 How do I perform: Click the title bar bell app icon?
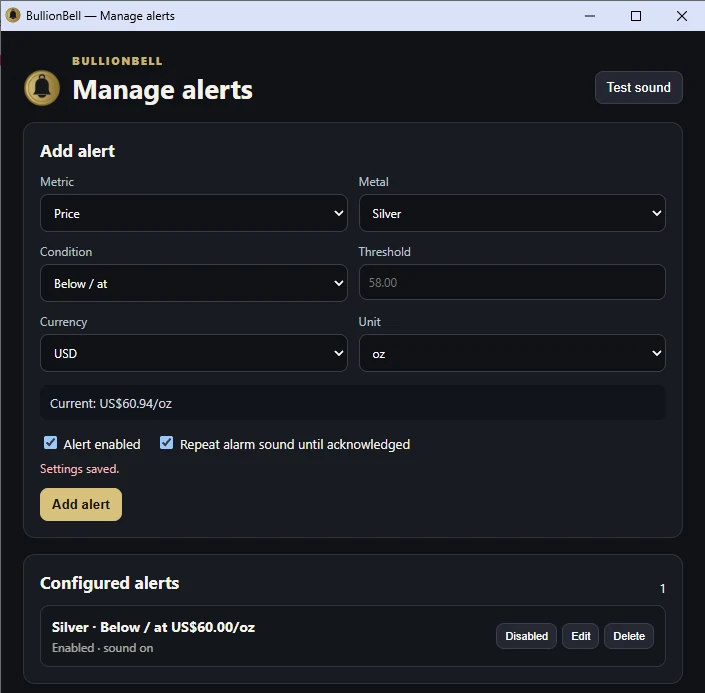tap(13, 15)
